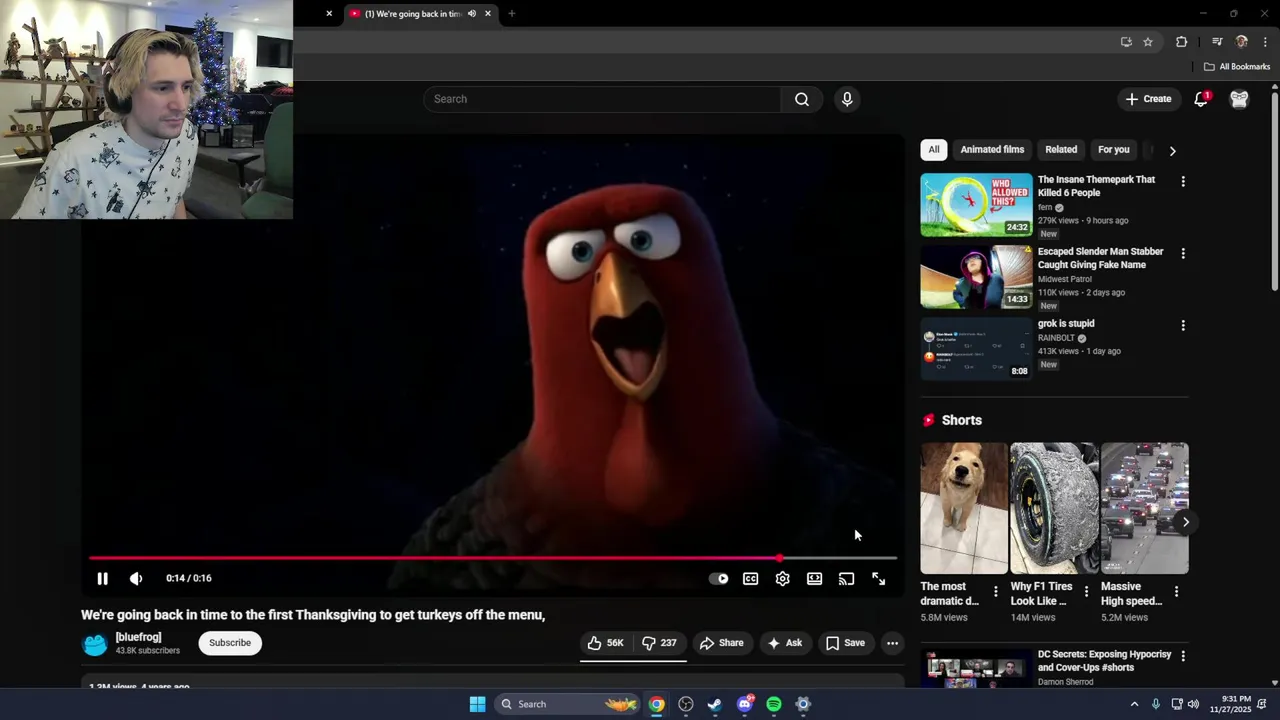Turn on closed captions (CC)
Image resolution: width=1280 pixels, height=720 pixels.
[x=751, y=579]
